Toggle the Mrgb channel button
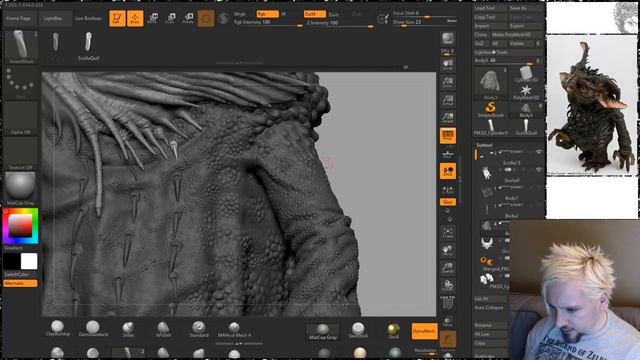Viewport: 640px width, 360px height. click(x=240, y=14)
